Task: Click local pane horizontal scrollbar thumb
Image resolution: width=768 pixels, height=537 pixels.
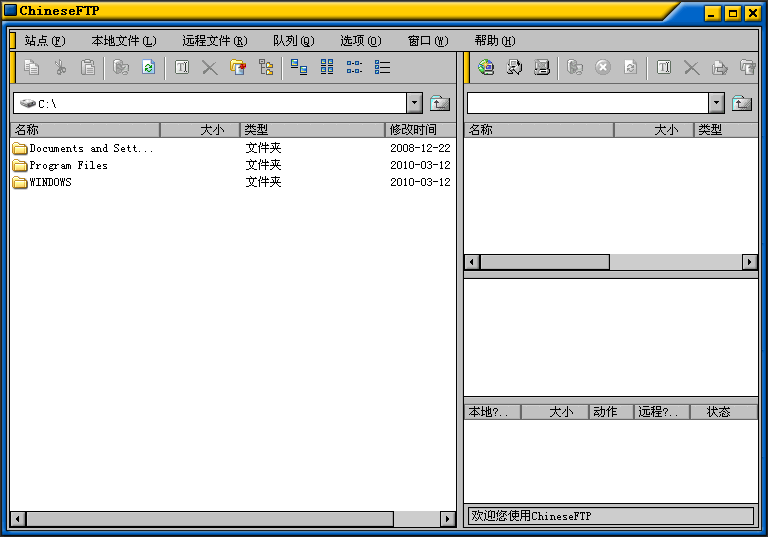Action: [x=210, y=519]
